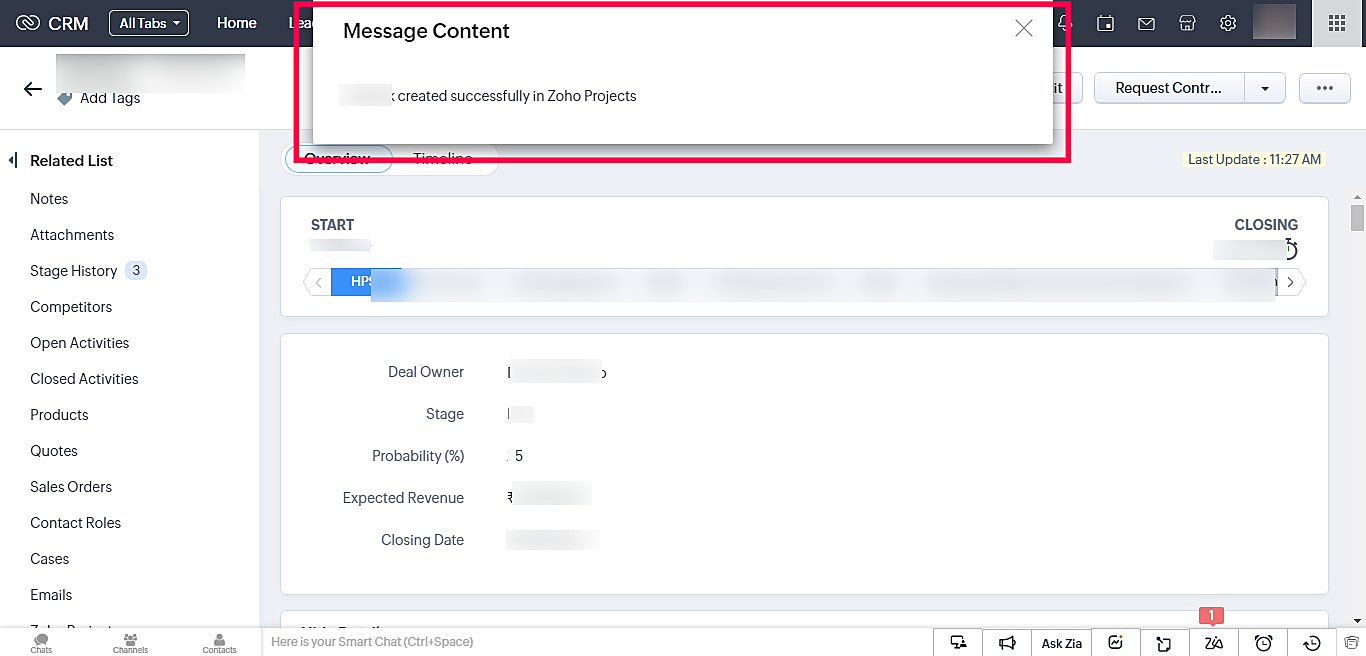The image size is (1366, 656).
Task: Select Emails in Related List
Action: [x=51, y=595]
